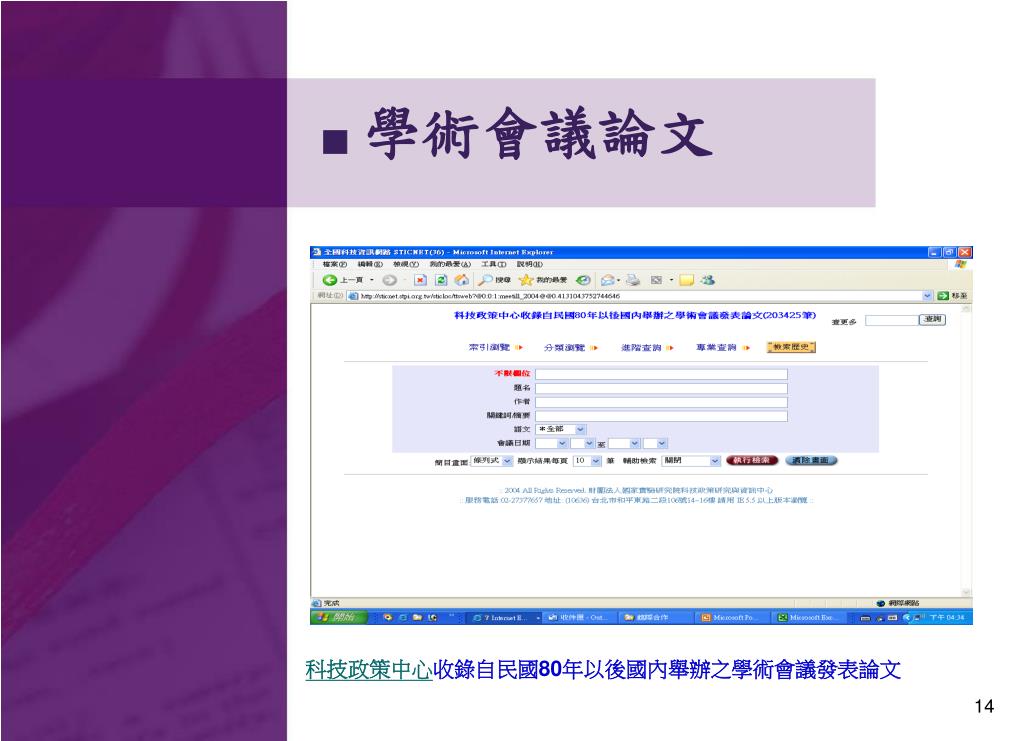This screenshot has width=1024, height=741.
Task: Open the 我的最愛(A) menu
Action: point(449,264)
